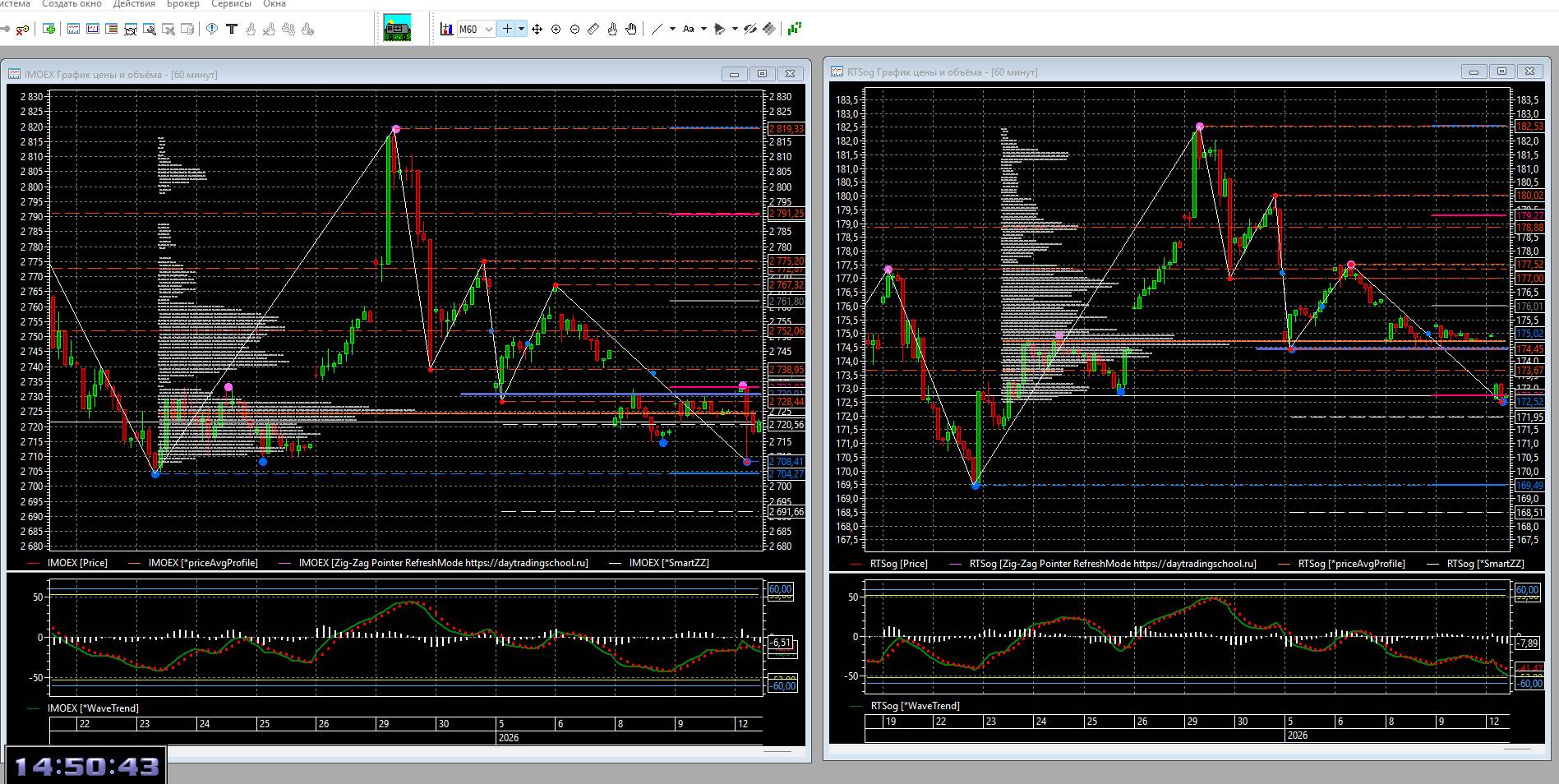
Task: Click the key with red X icon
Action: 22,30
